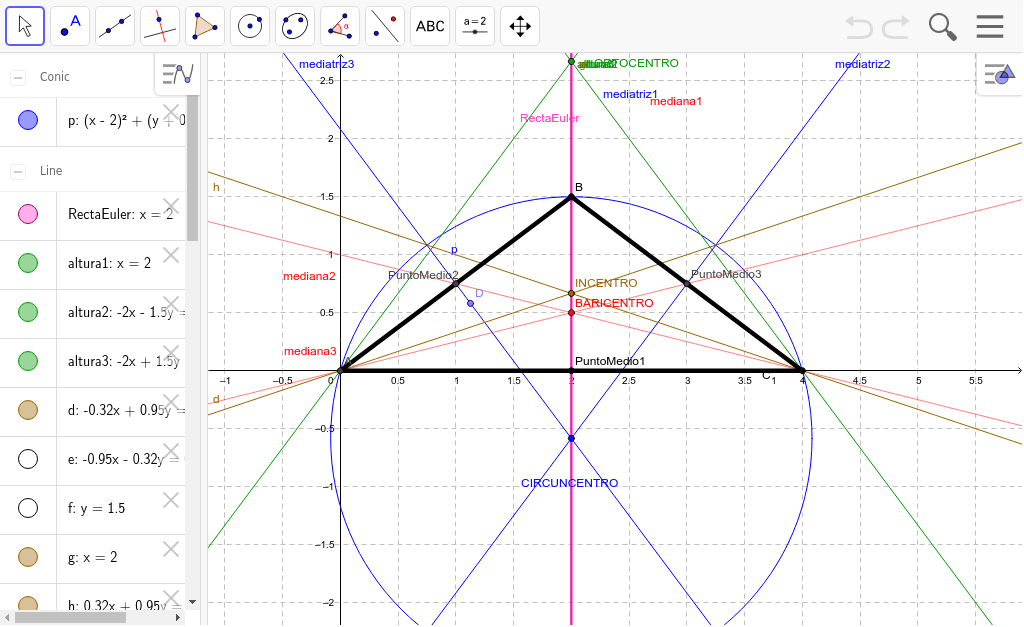Click vertex B of the triangle
Screen dimensions: 1024x627
(571, 197)
